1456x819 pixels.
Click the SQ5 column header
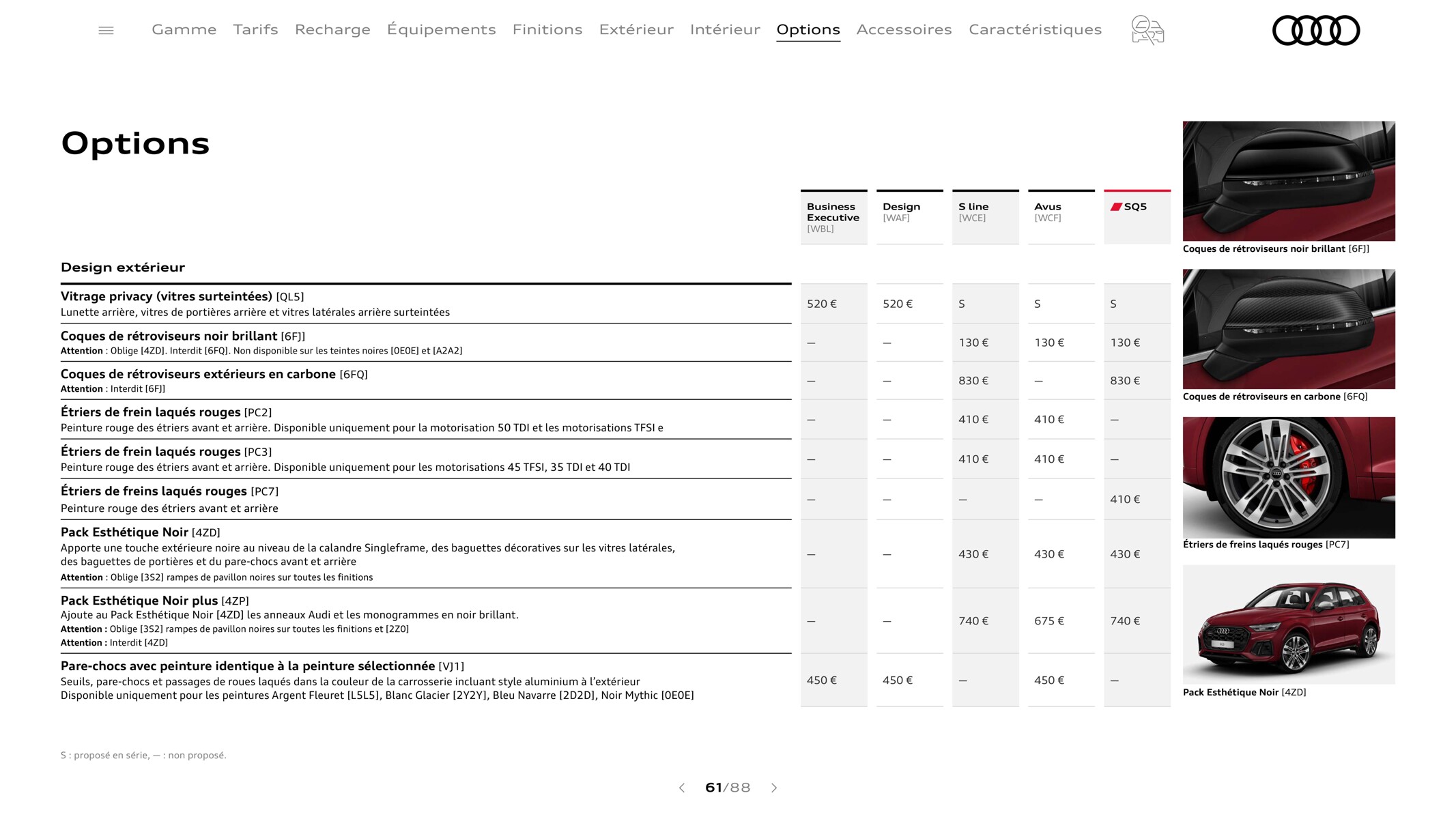pyautogui.click(x=1137, y=217)
